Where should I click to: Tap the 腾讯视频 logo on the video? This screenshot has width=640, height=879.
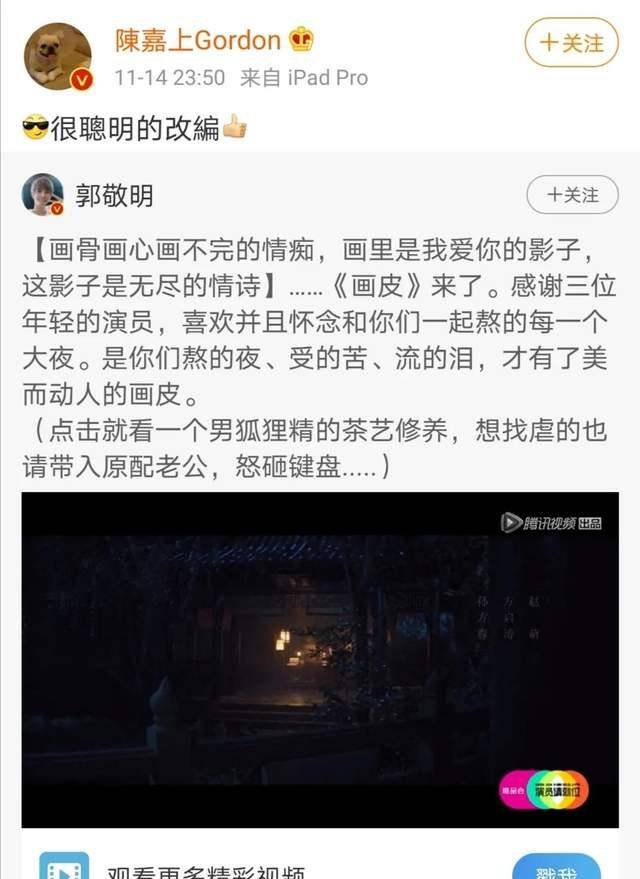click(x=551, y=522)
